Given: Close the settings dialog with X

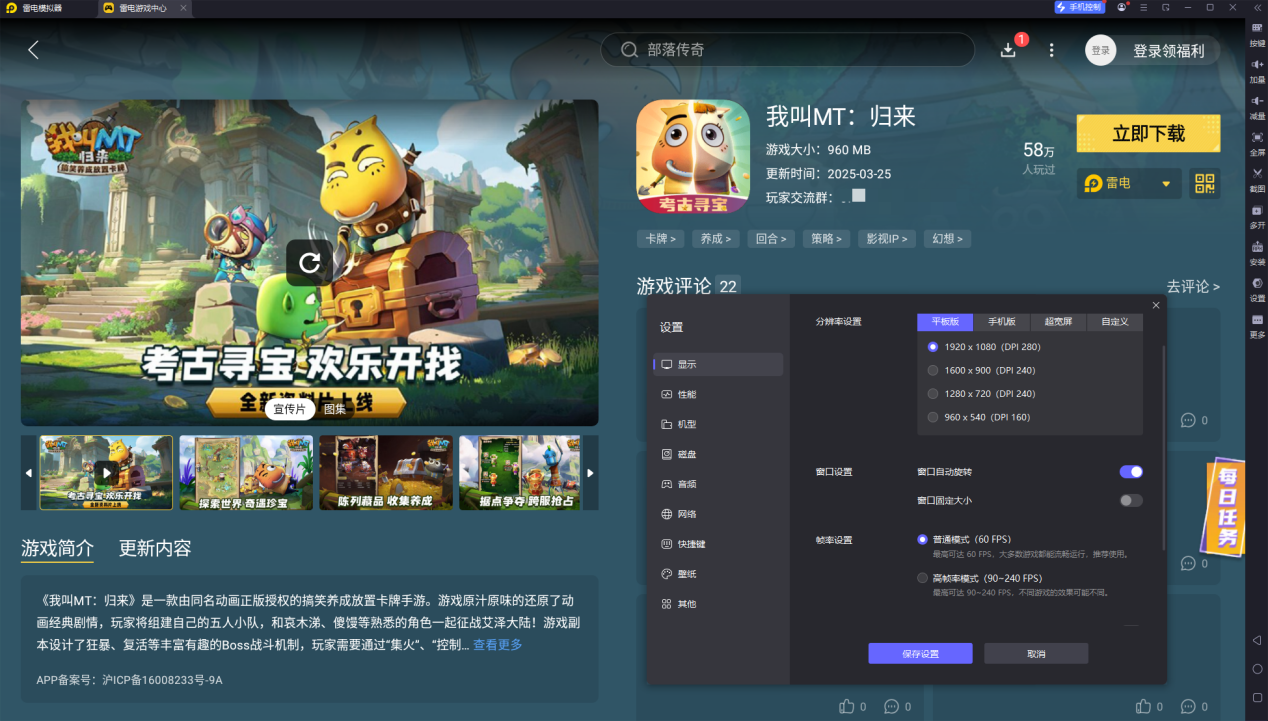Looking at the screenshot, I should tap(1156, 305).
